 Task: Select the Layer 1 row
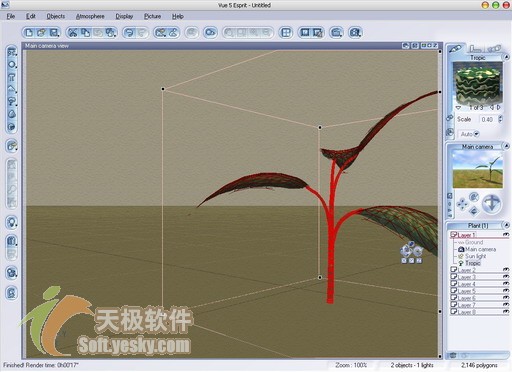[x=479, y=235]
